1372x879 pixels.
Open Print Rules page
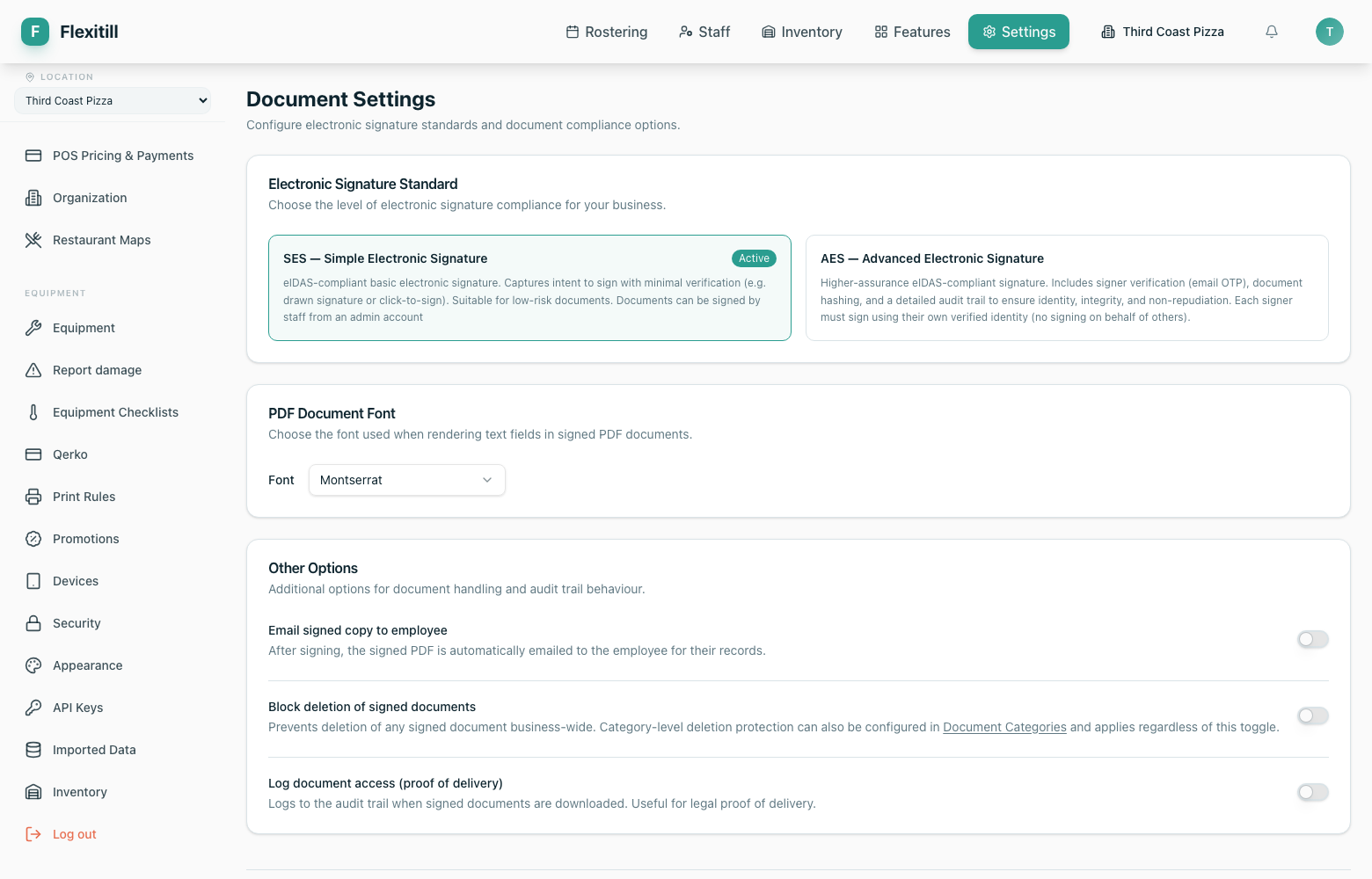[x=113, y=497]
